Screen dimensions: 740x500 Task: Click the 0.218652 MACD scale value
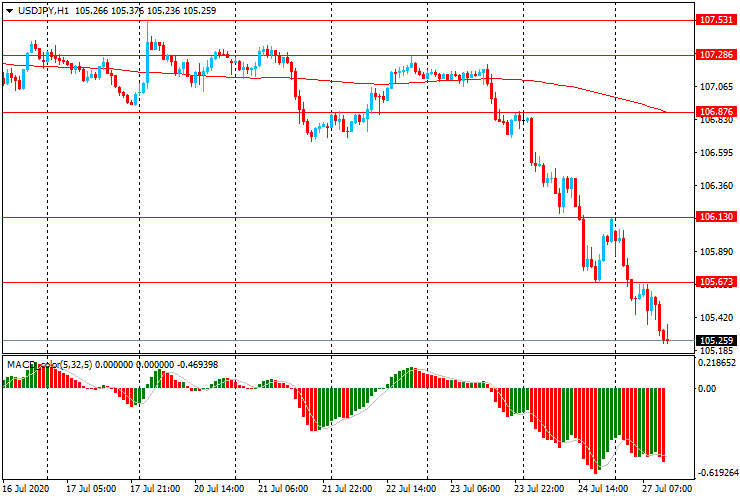(717, 363)
